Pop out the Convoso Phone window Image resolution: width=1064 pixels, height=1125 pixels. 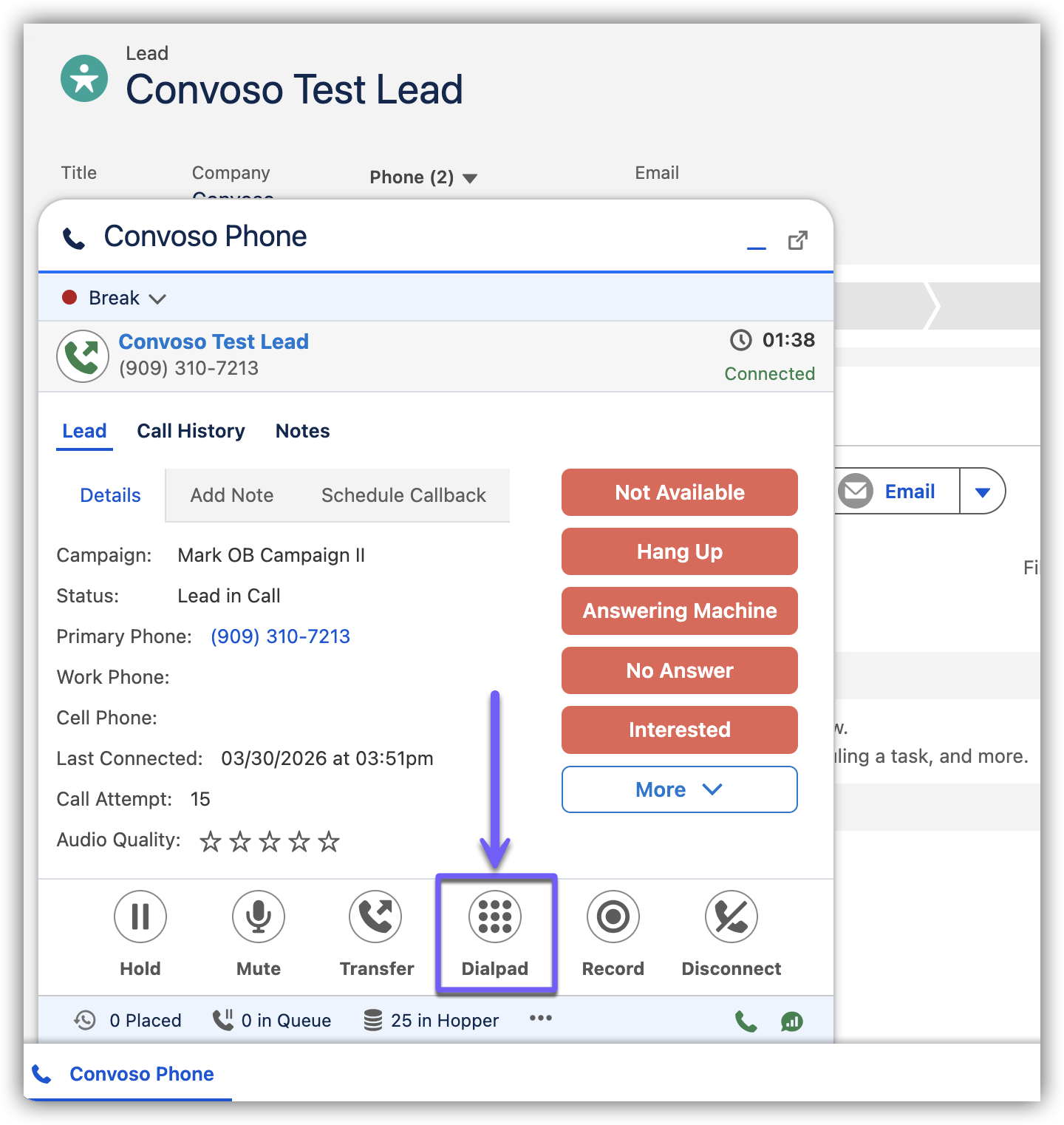(798, 240)
